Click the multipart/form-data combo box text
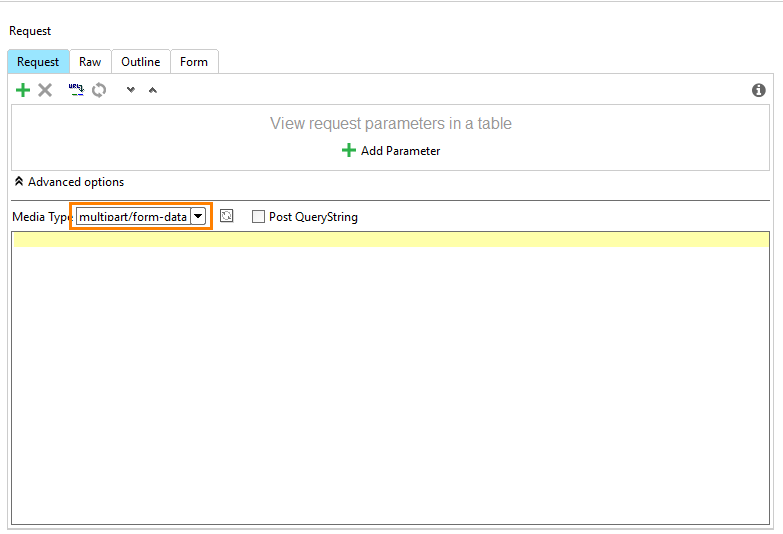This screenshot has width=783, height=534. [133, 216]
